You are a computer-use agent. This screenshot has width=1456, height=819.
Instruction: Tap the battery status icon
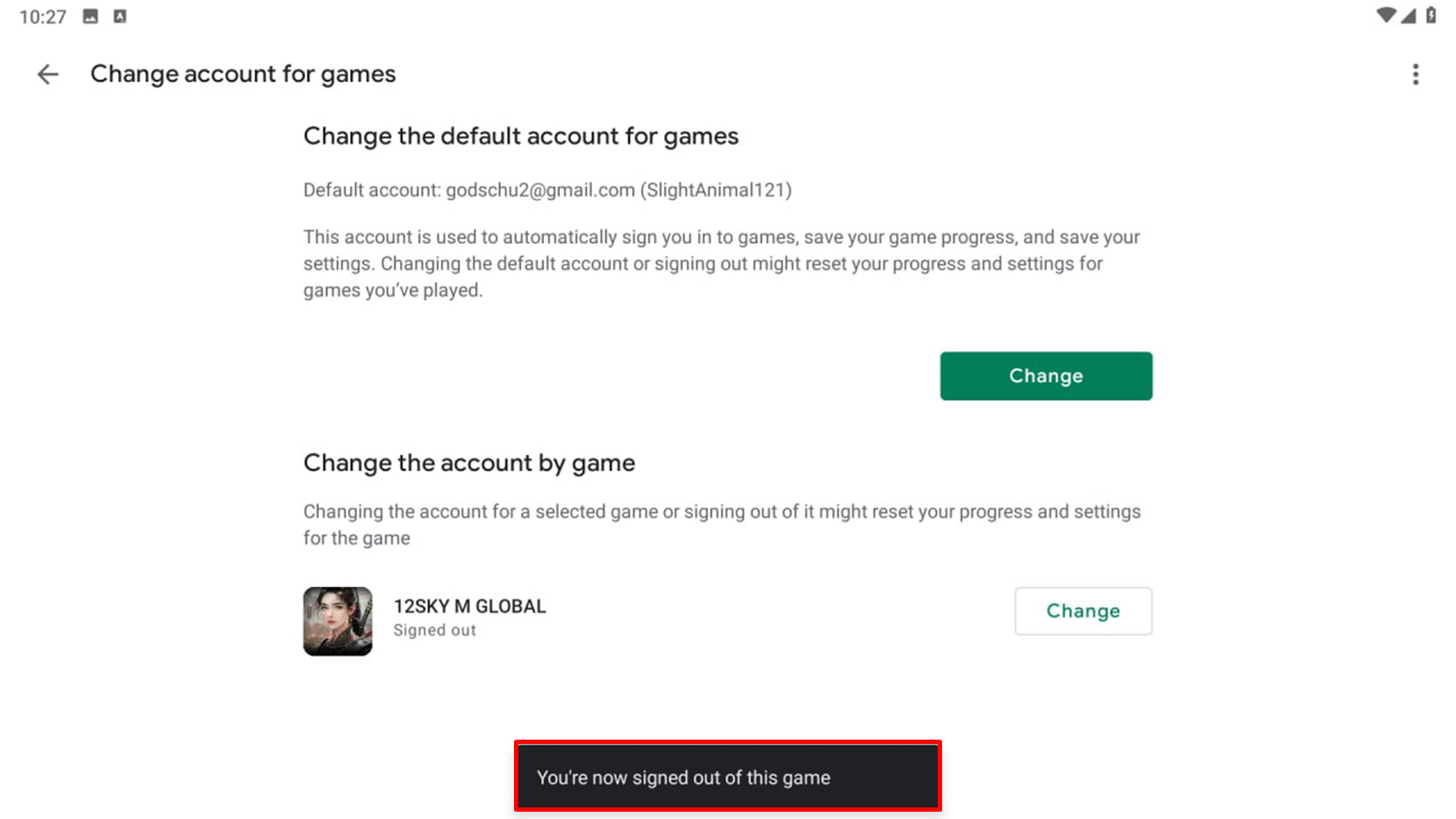point(1431,15)
